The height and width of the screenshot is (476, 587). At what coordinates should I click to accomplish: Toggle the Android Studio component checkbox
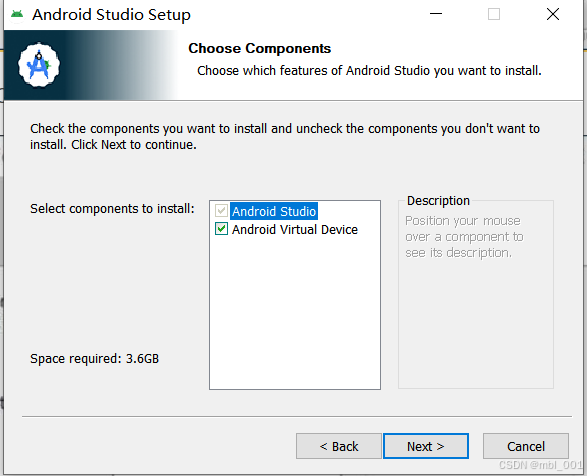click(x=221, y=211)
